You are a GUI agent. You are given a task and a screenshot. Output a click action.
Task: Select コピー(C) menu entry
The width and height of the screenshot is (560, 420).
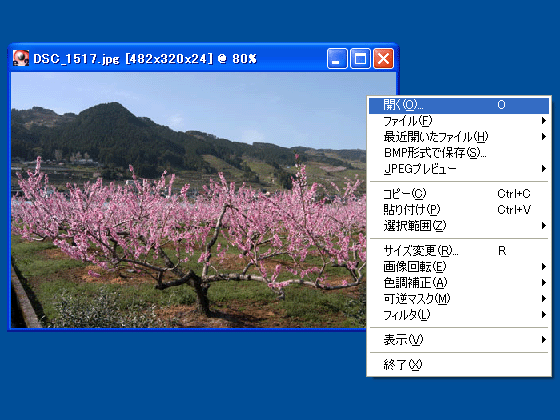point(459,194)
